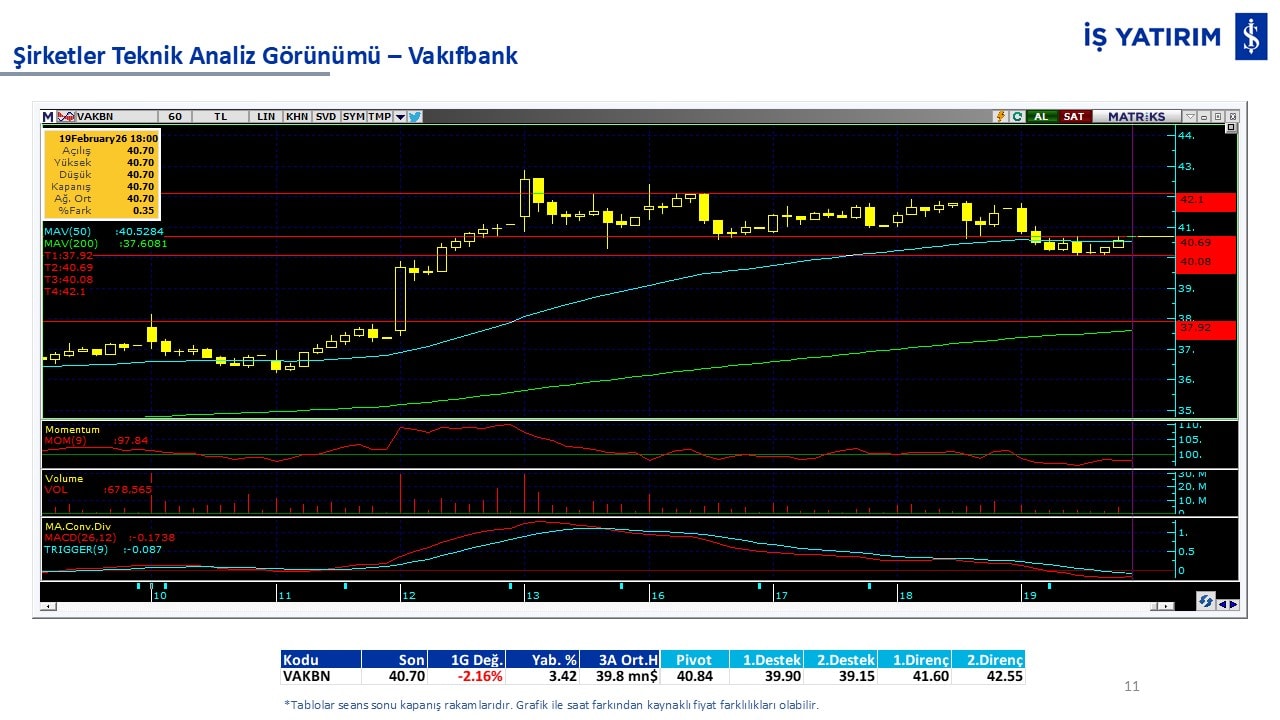Click the Twitter bird icon
Image resolution: width=1280 pixels, height=720 pixels.
(x=415, y=116)
